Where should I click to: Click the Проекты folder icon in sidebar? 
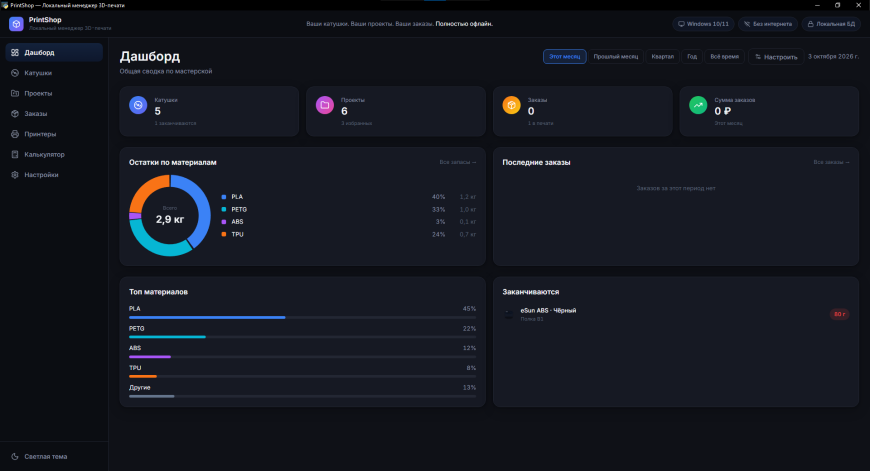point(15,93)
